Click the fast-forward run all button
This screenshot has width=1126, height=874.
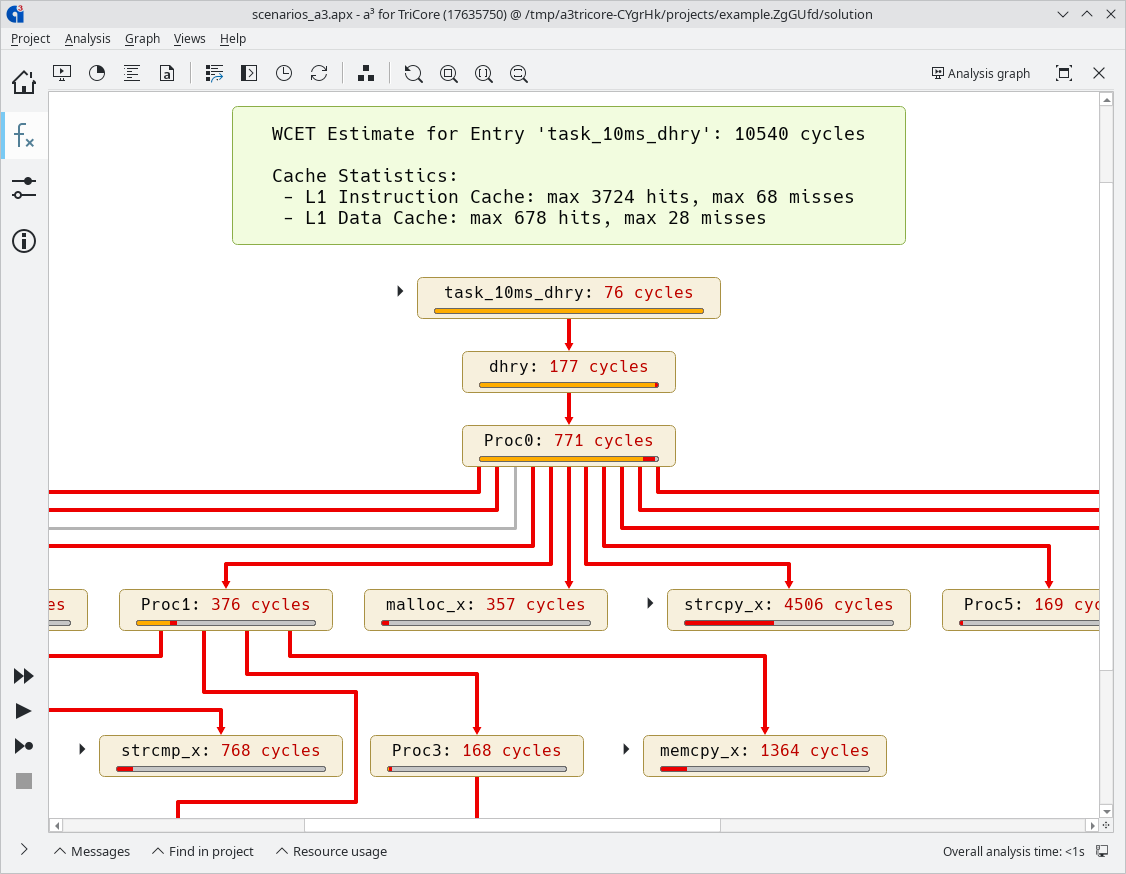click(24, 676)
